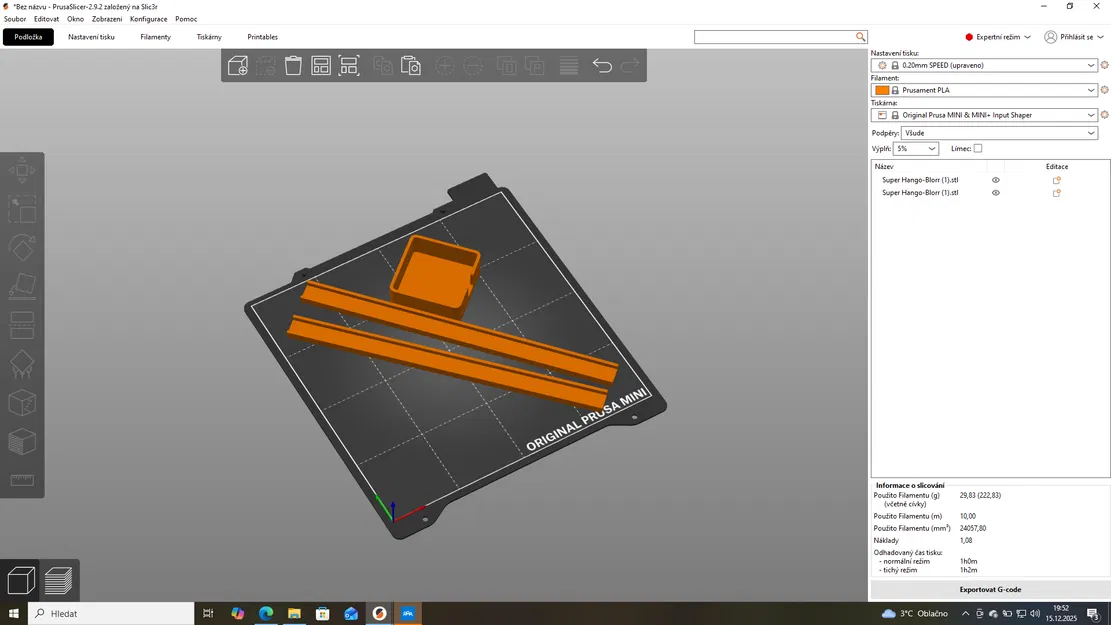Switch to the Nastavení tisku tab
Image resolution: width=1111 pixels, height=625 pixels.
(x=91, y=36)
